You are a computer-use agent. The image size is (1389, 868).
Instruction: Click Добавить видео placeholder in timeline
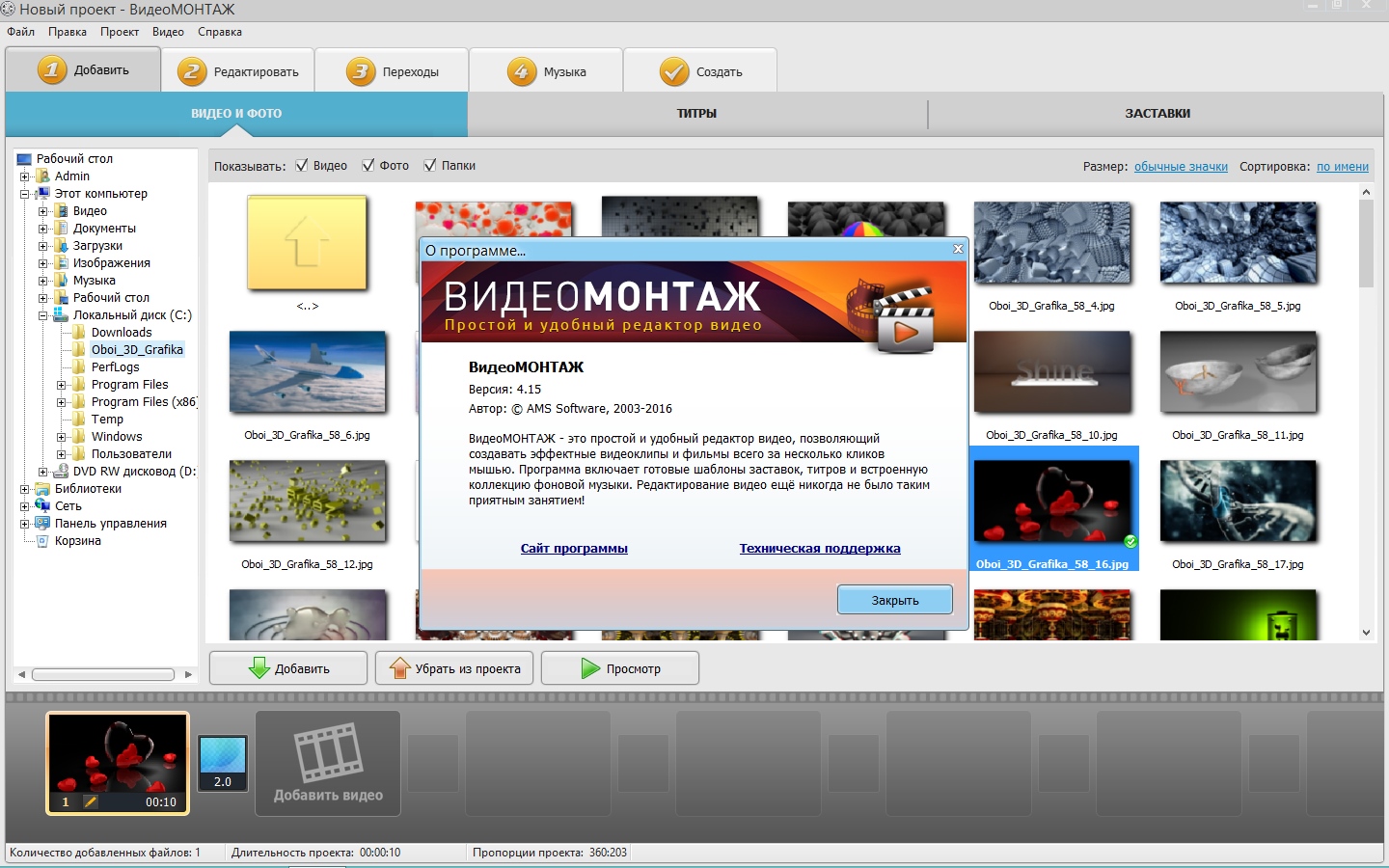pyautogui.click(x=328, y=764)
